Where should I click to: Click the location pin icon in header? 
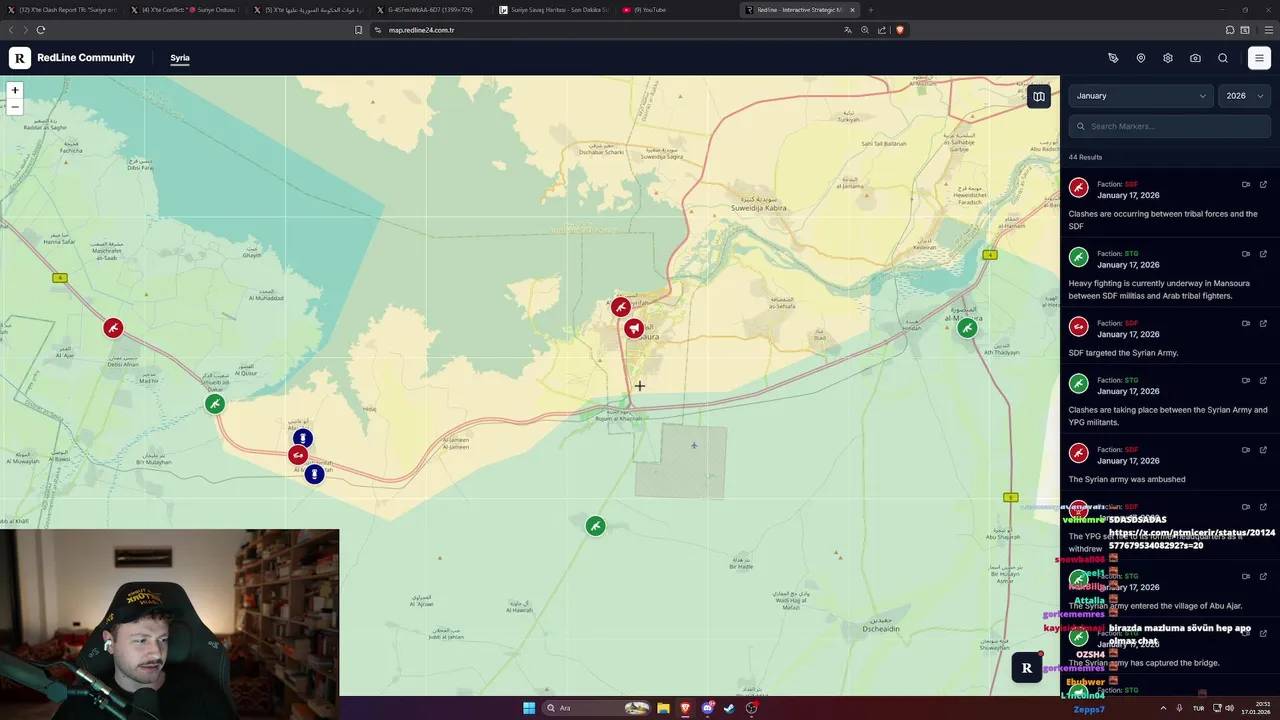1141,58
